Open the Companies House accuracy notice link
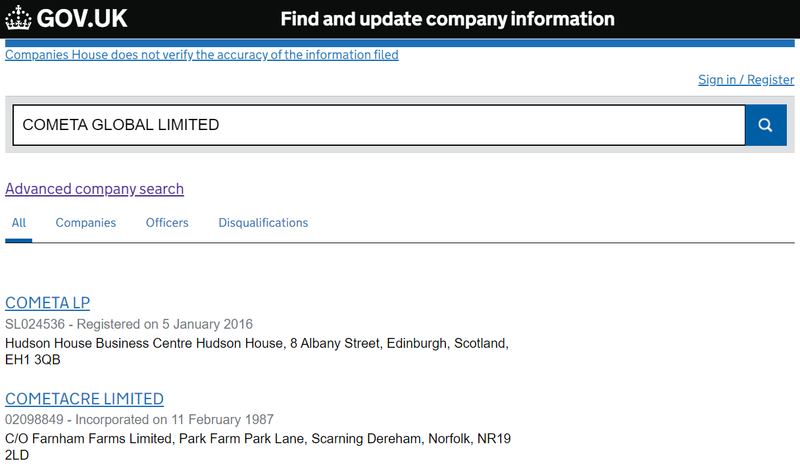Screen dimensions: 800x468 pos(202,55)
